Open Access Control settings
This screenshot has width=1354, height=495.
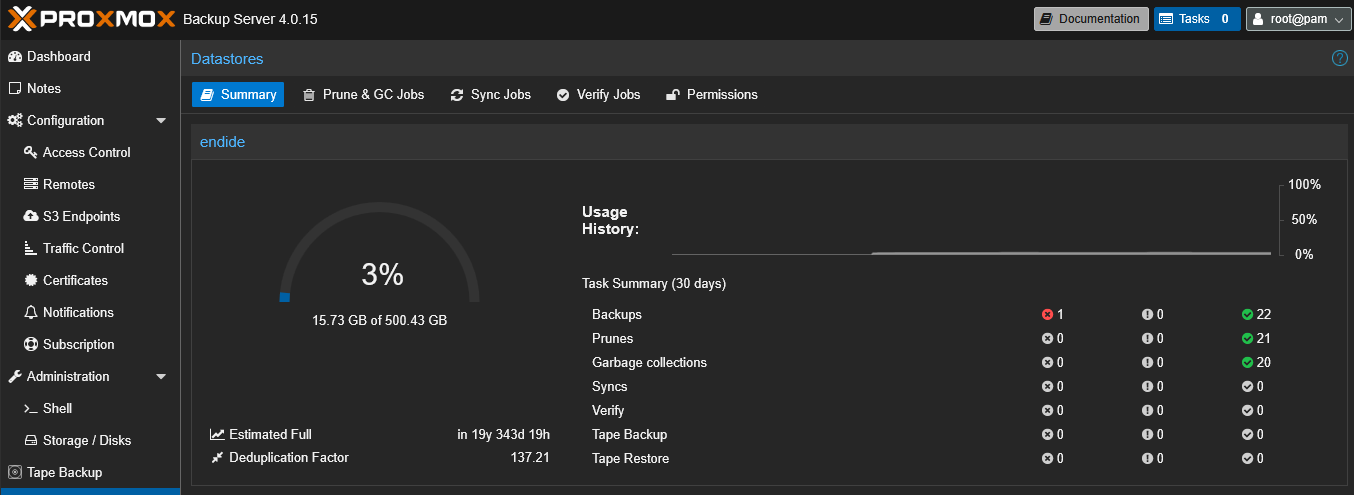tap(86, 152)
